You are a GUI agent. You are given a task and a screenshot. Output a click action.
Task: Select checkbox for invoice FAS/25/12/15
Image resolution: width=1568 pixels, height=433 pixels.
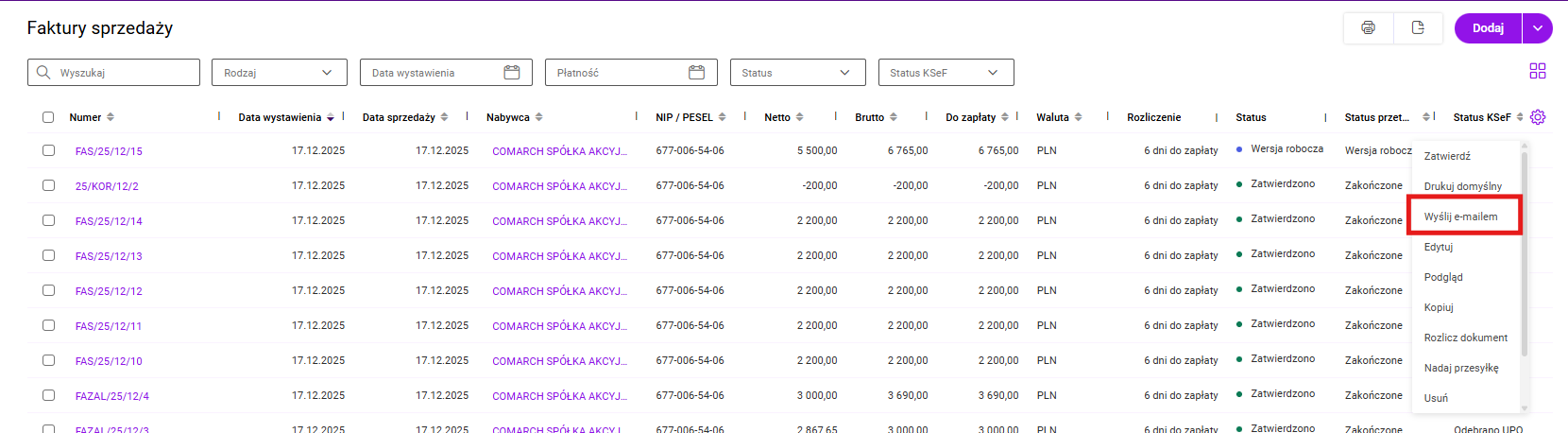(x=48, y=150)
